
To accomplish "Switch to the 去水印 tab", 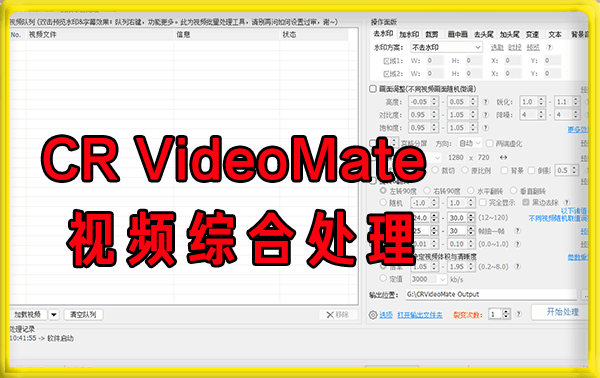I will [383, 34].
